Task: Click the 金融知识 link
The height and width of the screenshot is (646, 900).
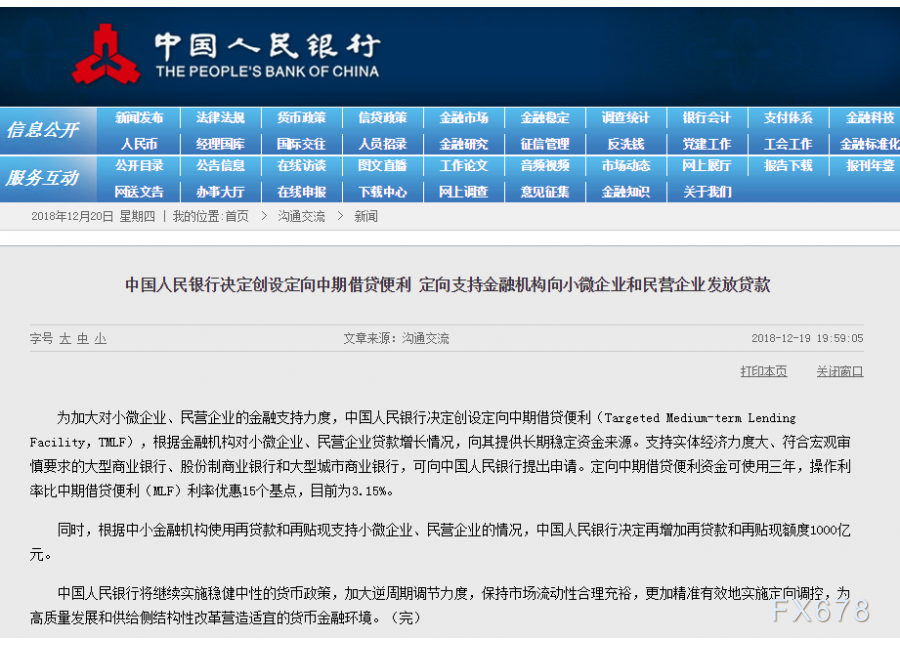Action: coord(626,192)
